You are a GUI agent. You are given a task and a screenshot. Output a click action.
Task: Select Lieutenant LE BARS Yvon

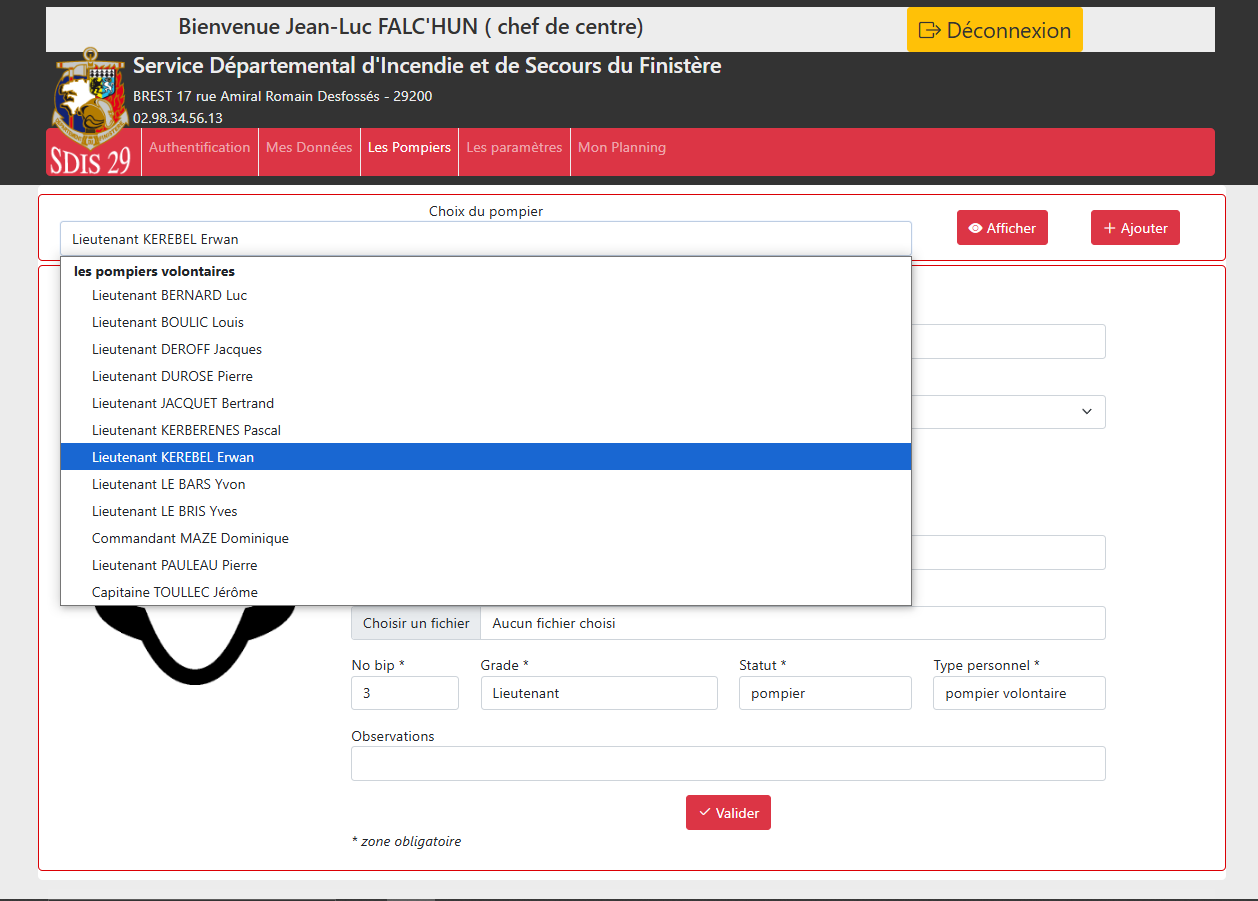(x=168, y=485)
